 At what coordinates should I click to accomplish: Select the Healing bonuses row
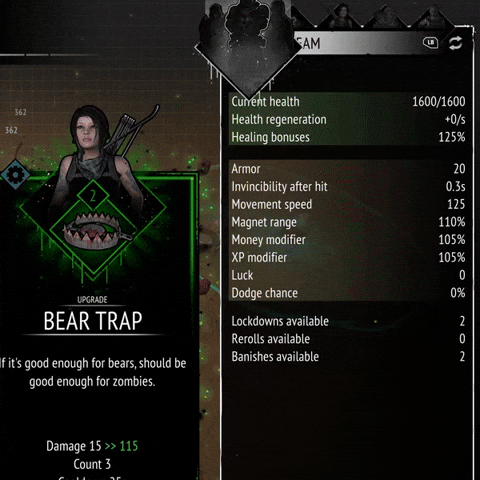coord(348,137)
